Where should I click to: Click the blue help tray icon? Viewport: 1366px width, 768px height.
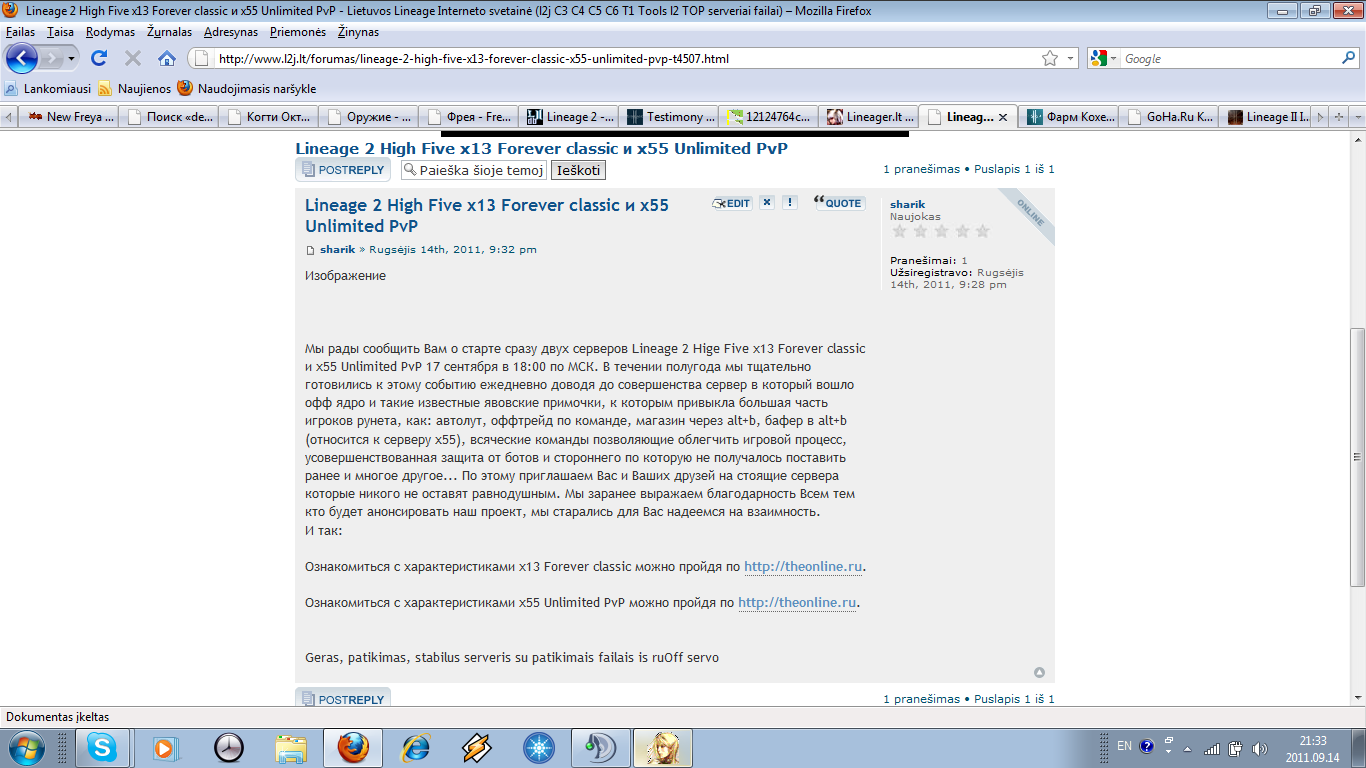tap(1147, 746)
